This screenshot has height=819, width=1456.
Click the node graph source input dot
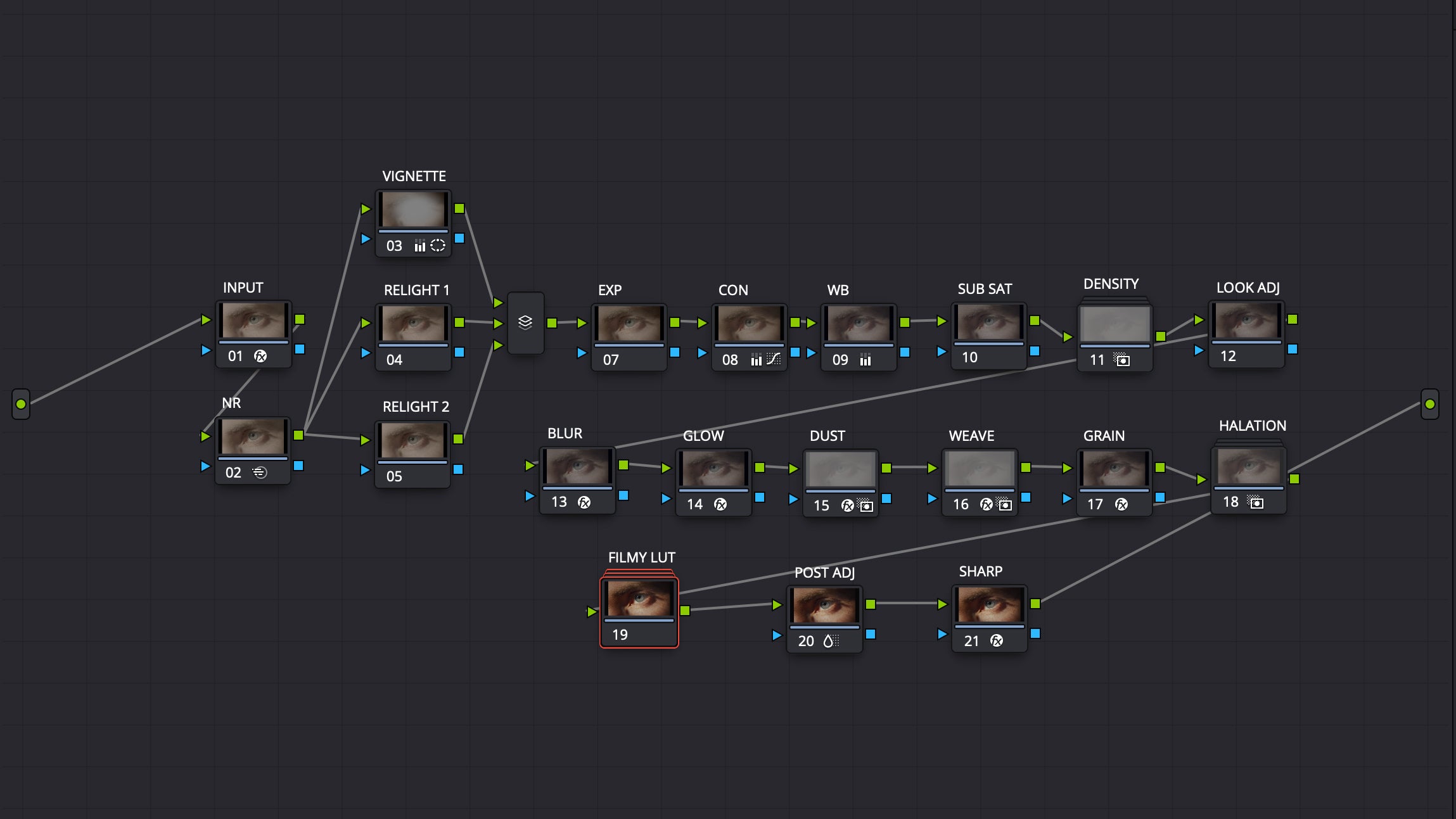pos(21,404)
